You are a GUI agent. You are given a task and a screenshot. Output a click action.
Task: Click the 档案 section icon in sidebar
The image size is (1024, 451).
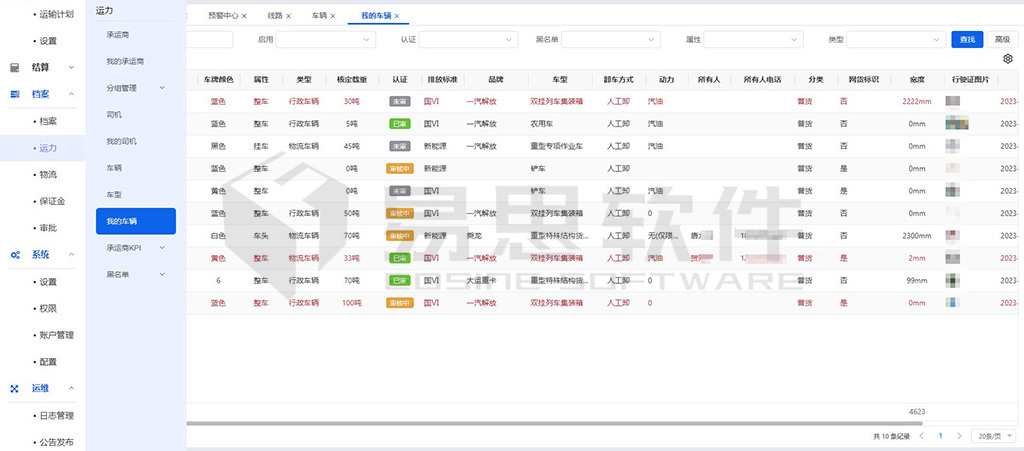click(15, 94)
